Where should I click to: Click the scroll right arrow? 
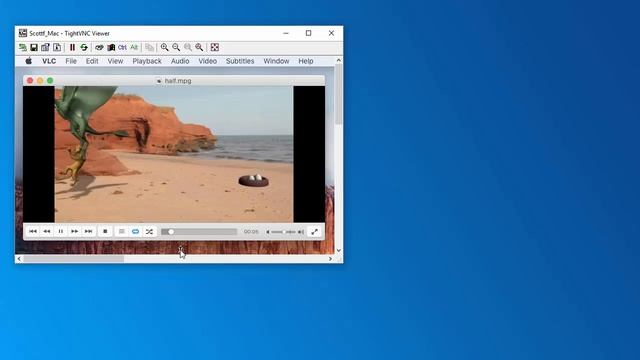click(x=331, y=259)
